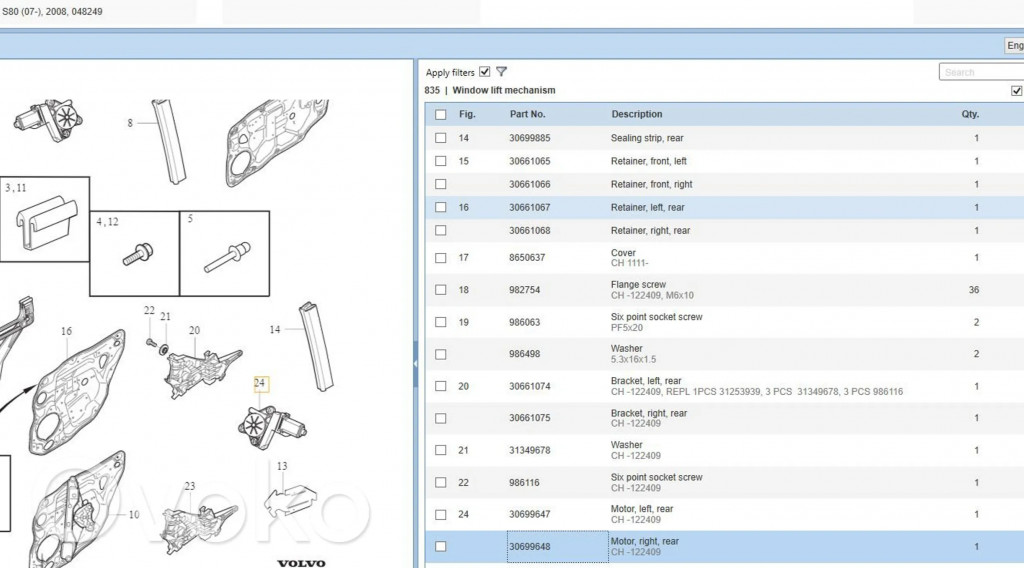Sort by the Description column header
This screenshot has height=568, width=1024.
(637, 115)
